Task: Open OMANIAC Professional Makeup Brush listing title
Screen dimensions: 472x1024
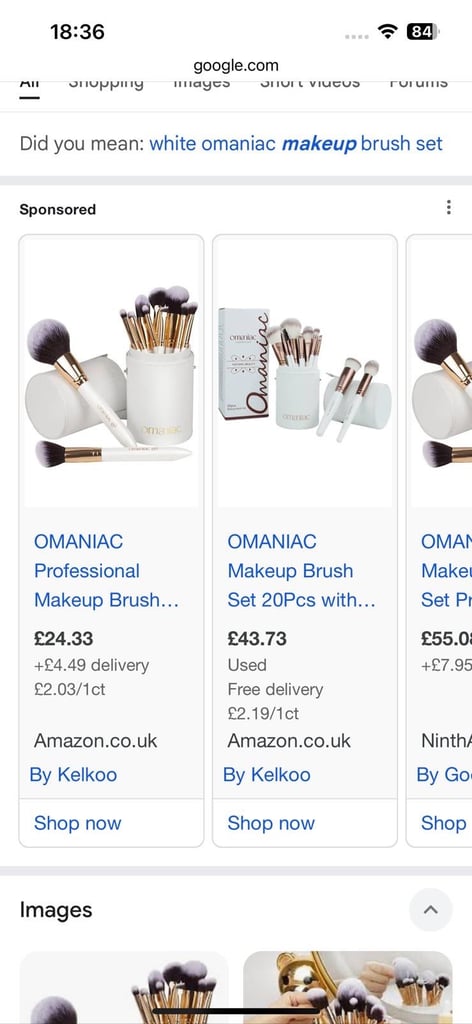Action: (x=106, y=571)
